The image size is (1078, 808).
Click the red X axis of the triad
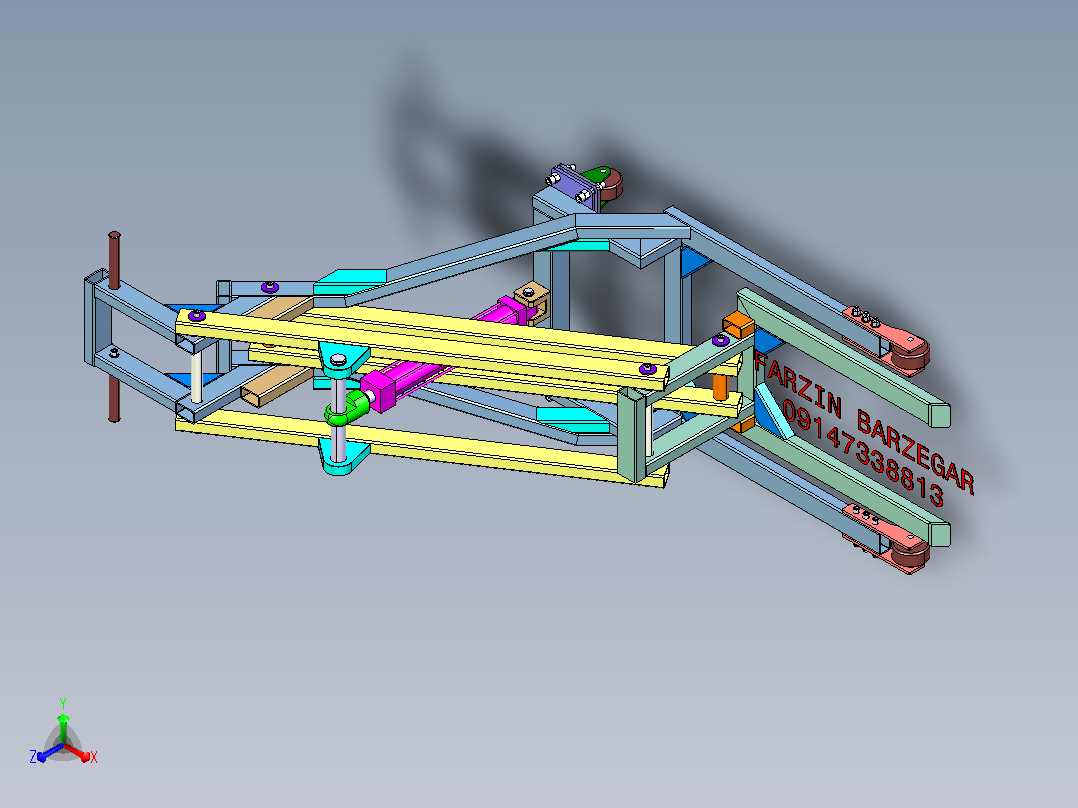80,752
